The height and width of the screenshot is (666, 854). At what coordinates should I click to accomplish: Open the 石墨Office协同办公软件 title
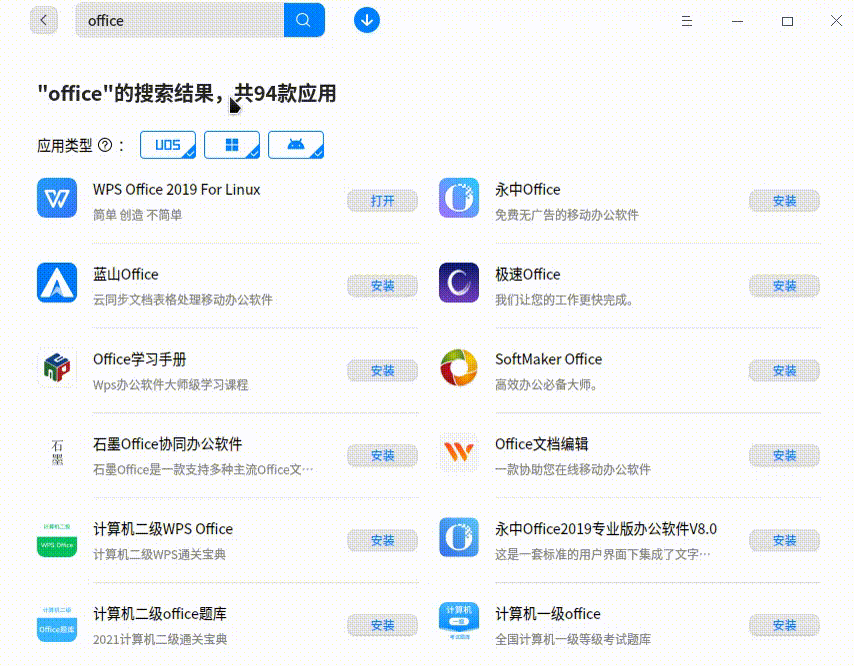(167, 444)
